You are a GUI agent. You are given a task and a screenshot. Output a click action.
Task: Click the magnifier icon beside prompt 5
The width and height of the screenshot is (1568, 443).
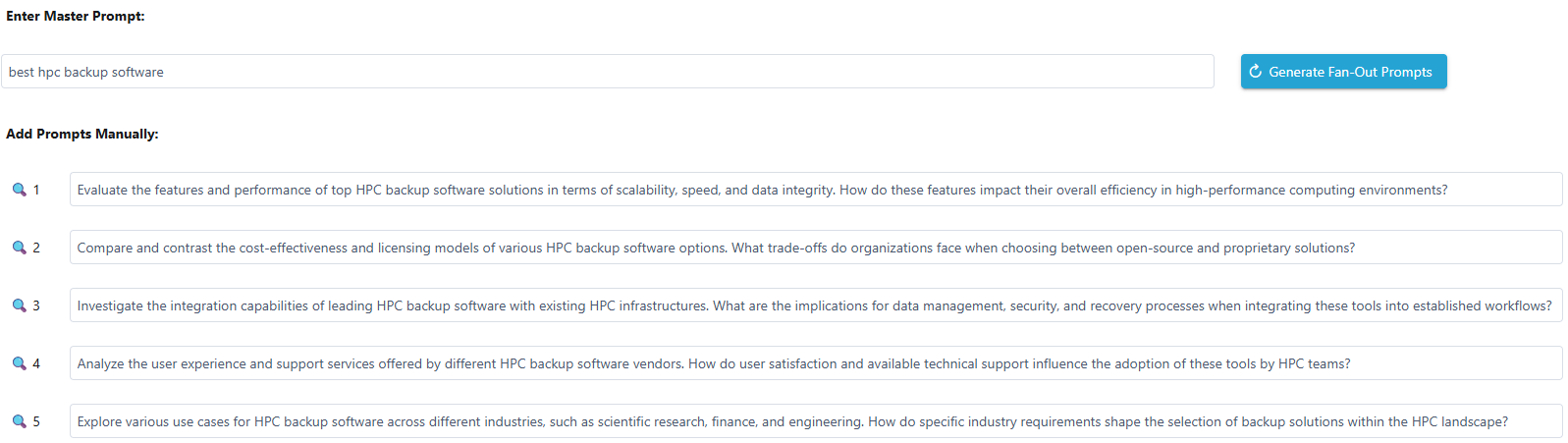tap(19, 421)
